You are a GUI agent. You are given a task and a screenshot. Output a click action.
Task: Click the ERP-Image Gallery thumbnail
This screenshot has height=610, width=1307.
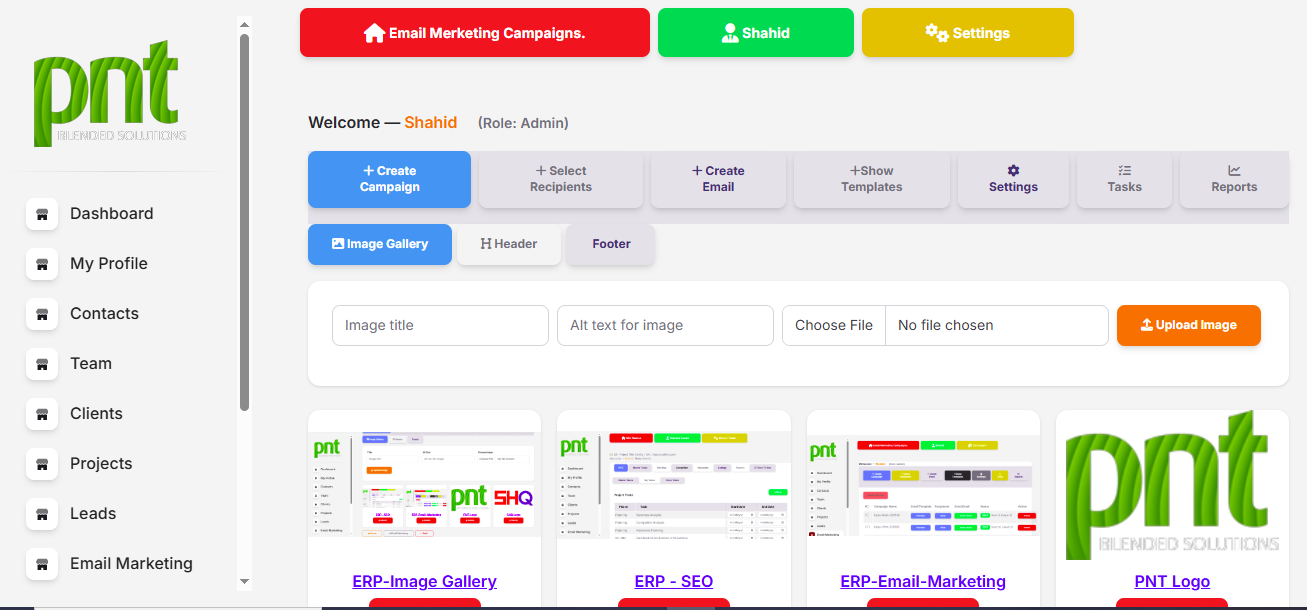pyautogui.click(x=424, y=484)
